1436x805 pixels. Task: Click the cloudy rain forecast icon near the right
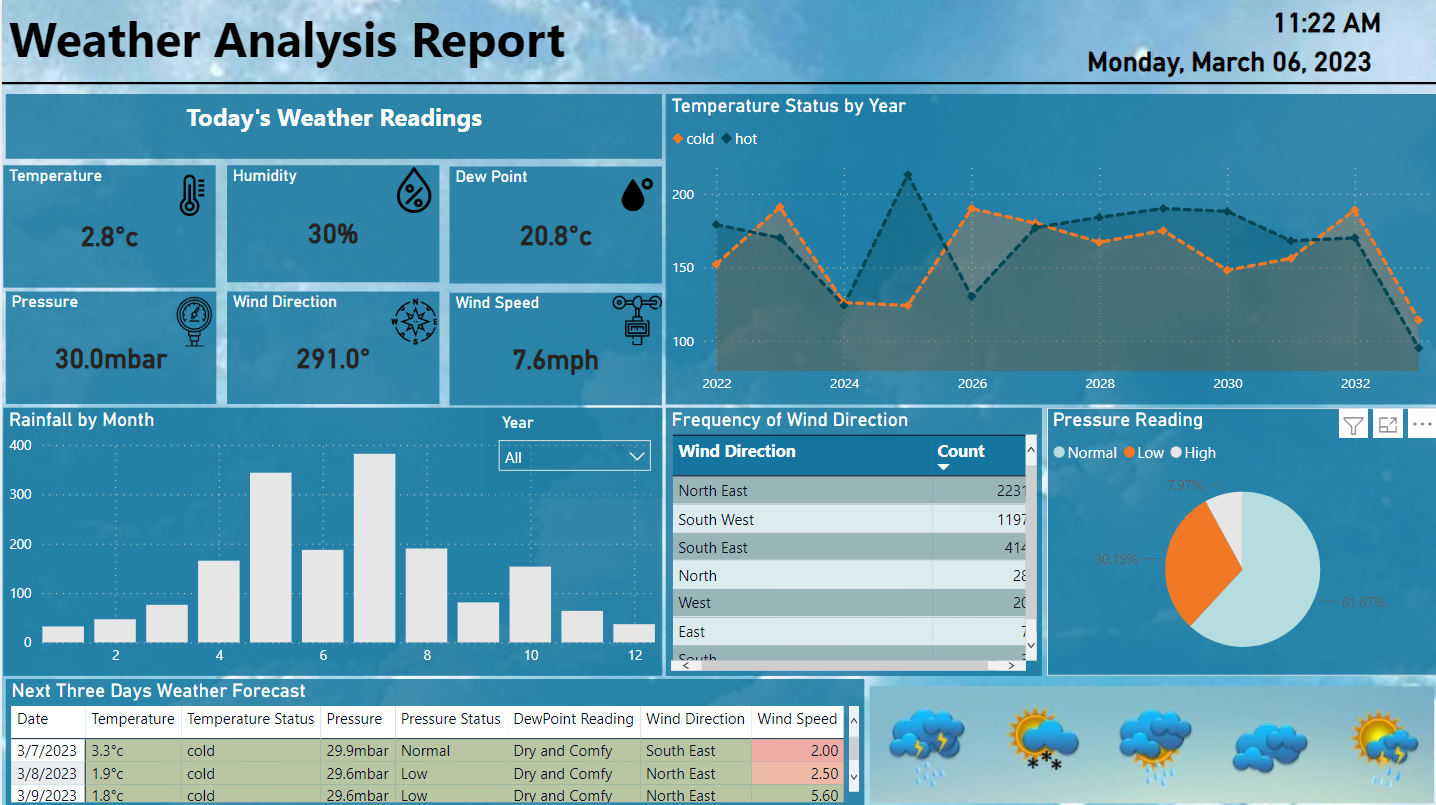click(x=1269, y=745)
